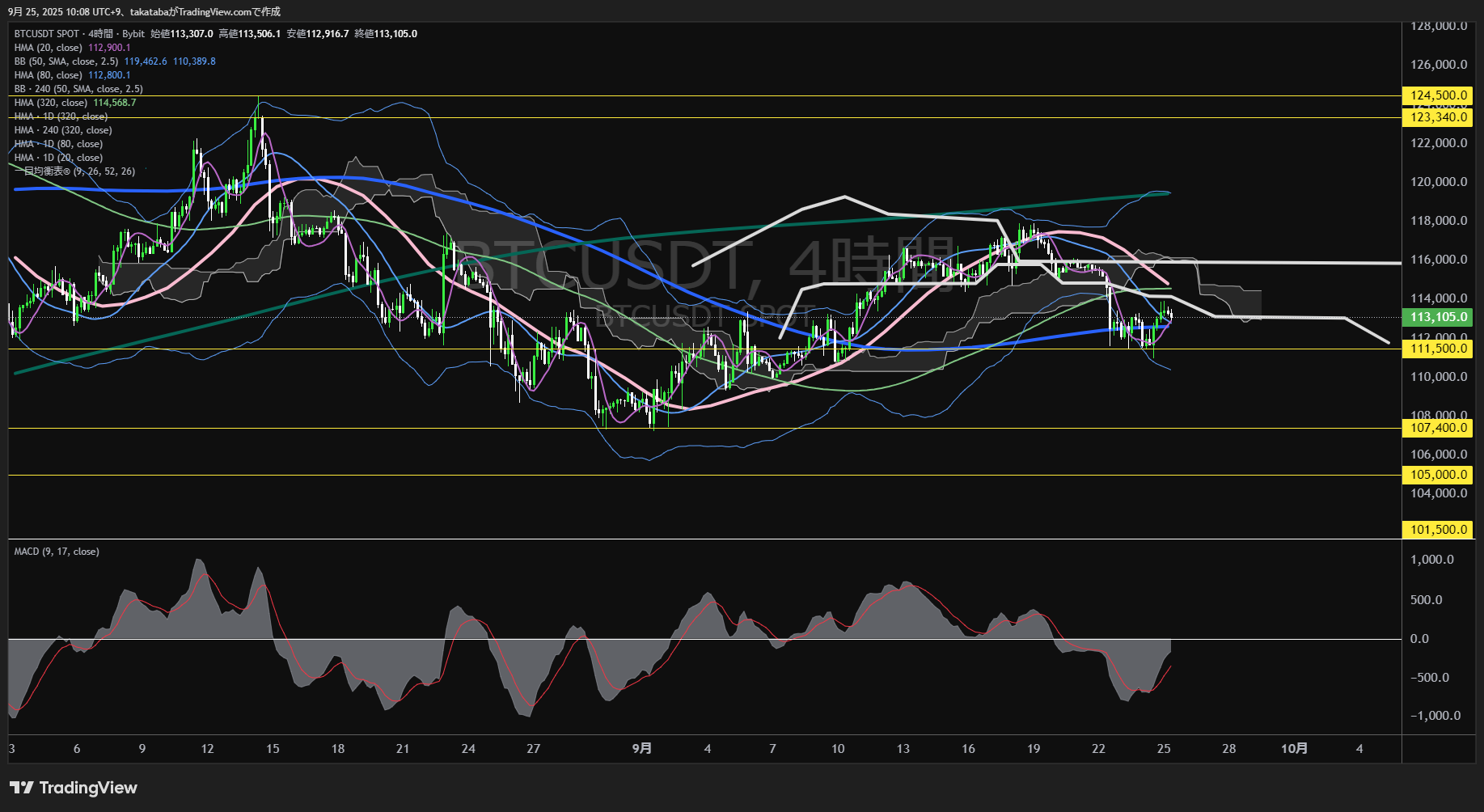Click the 126,000.0 price axis tick

1439,65
